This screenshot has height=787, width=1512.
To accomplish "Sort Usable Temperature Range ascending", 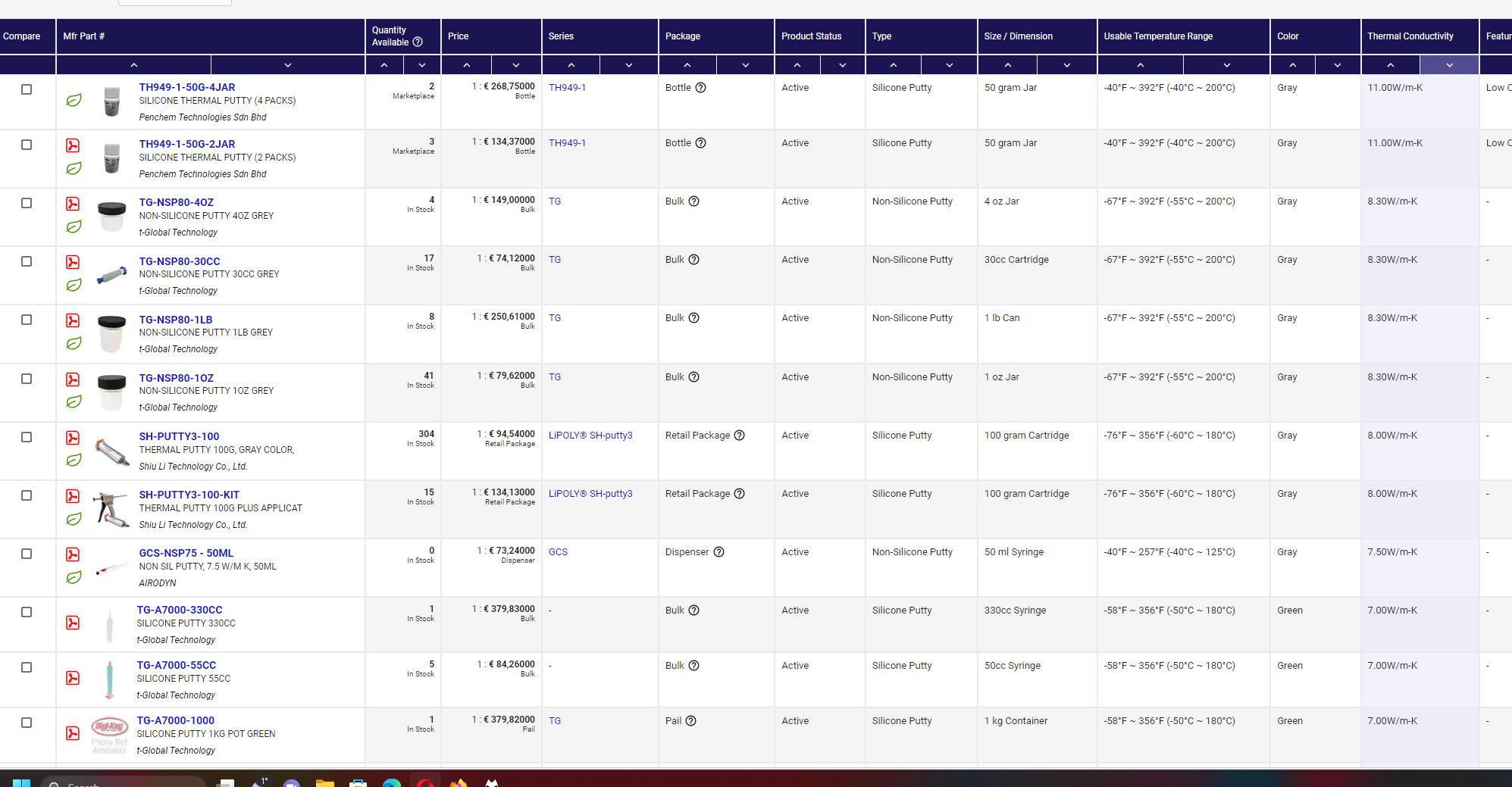I will pyautogui.click(x=1141, y=65).
